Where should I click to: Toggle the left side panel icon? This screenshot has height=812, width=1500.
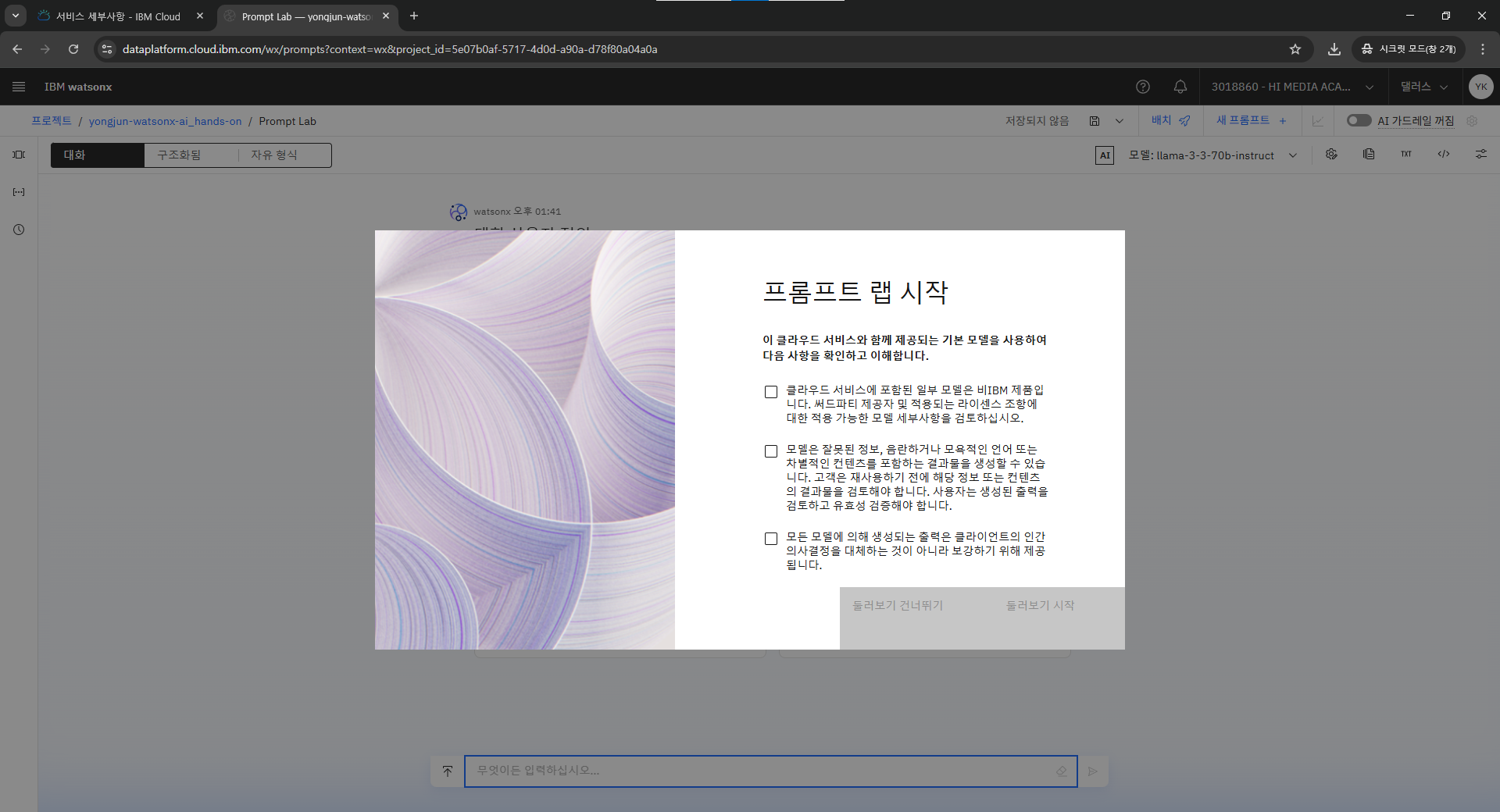click(x=19, y=155)
